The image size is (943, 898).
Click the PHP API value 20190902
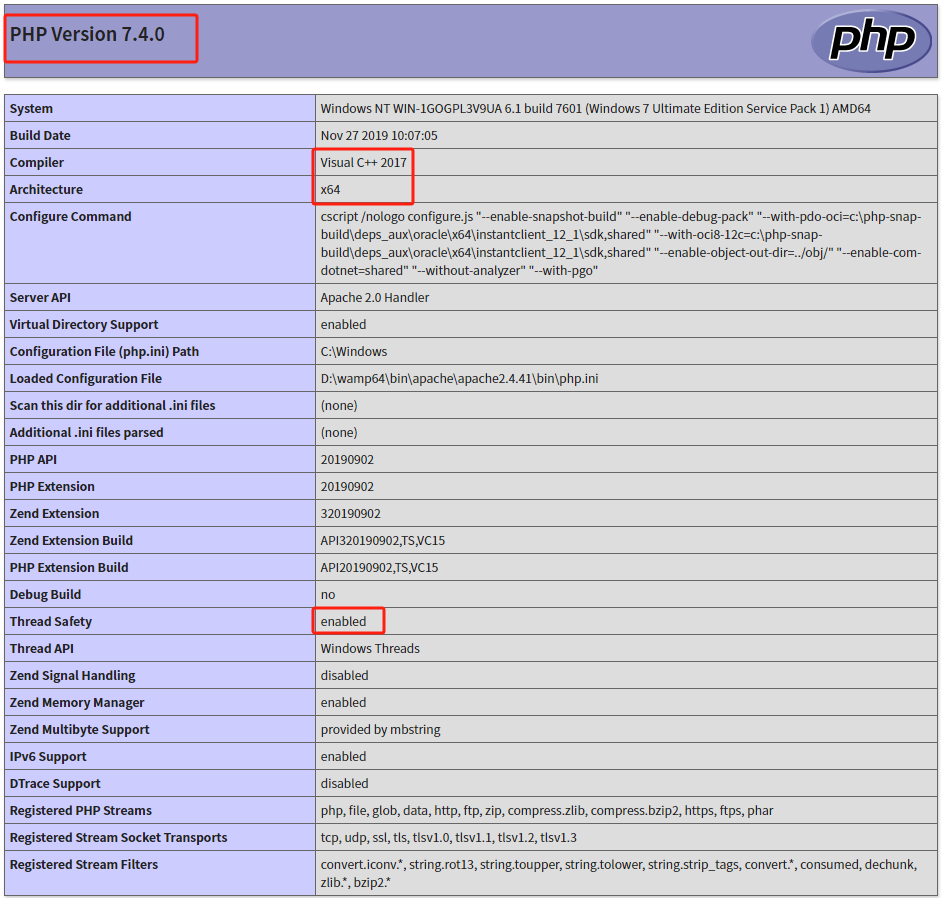(x=347, y=460)
